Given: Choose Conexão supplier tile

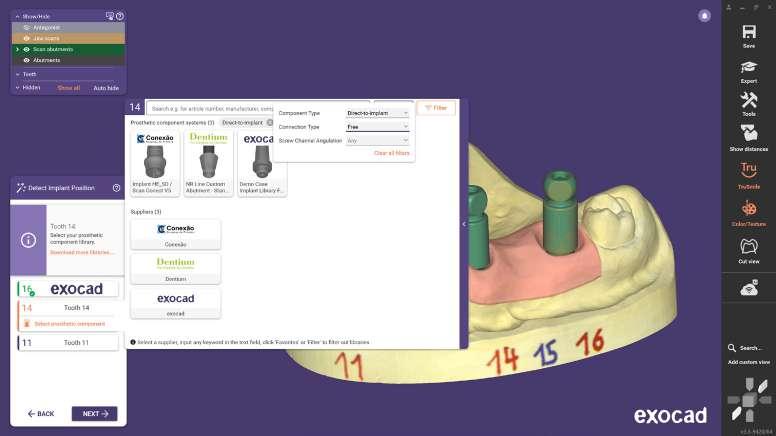Looking at the screenshot, I should point(176,234).
